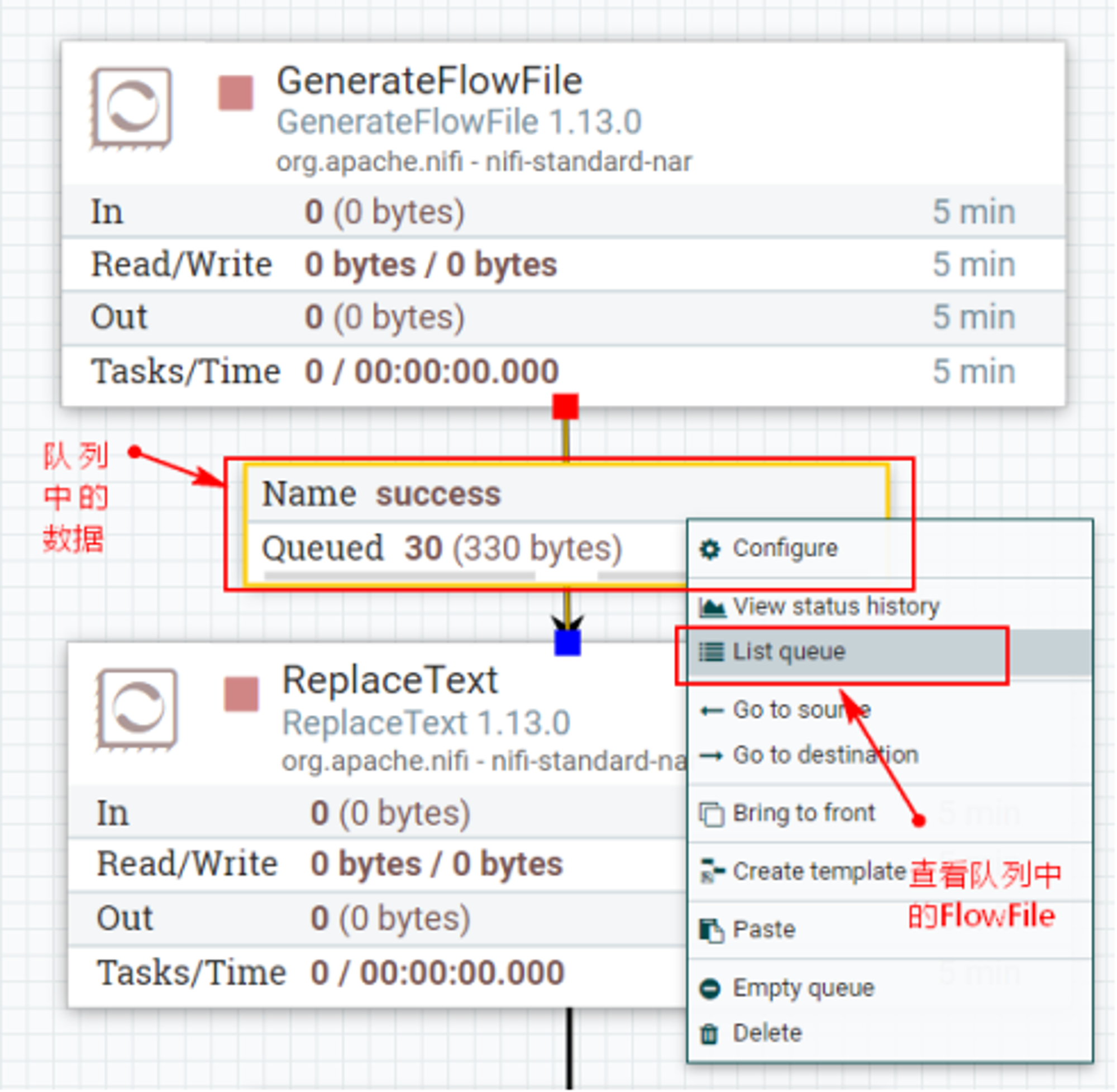Screen dimensions: 1117x1092
Task: Click the queue backpressure count bar
Action: coord(400,576)
